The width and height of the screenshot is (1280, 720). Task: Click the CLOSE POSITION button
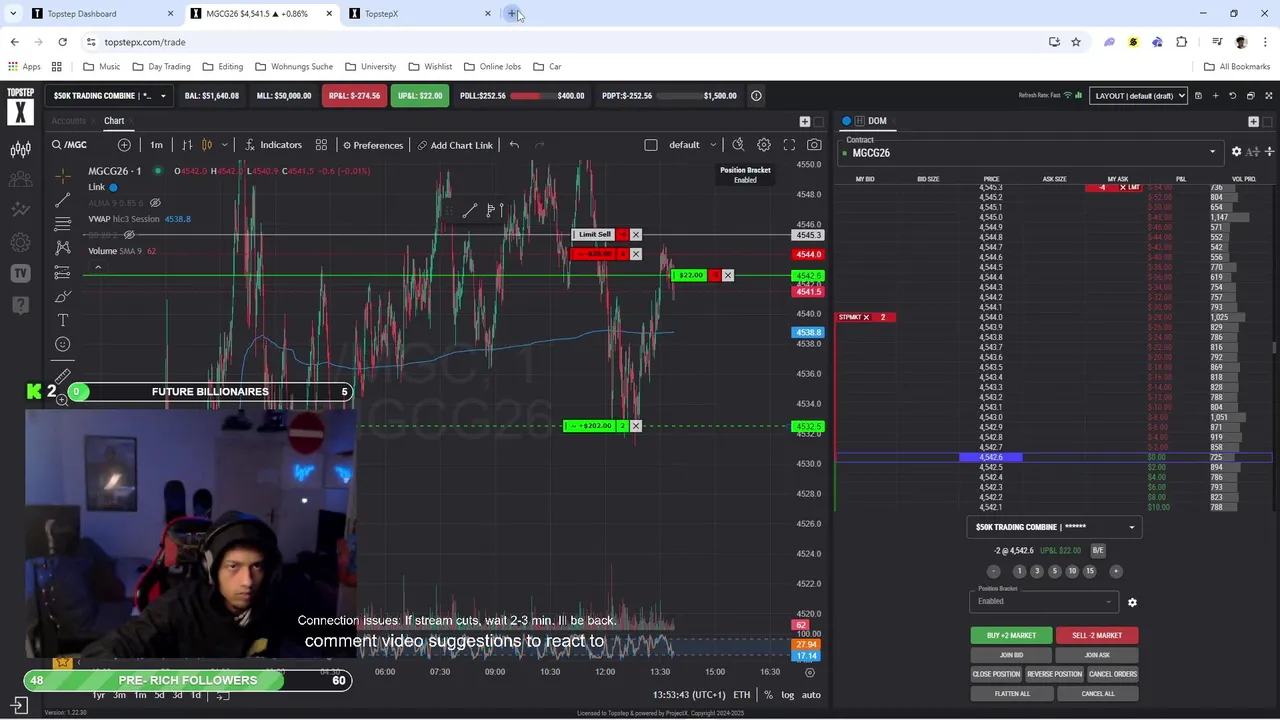(996, 674)
